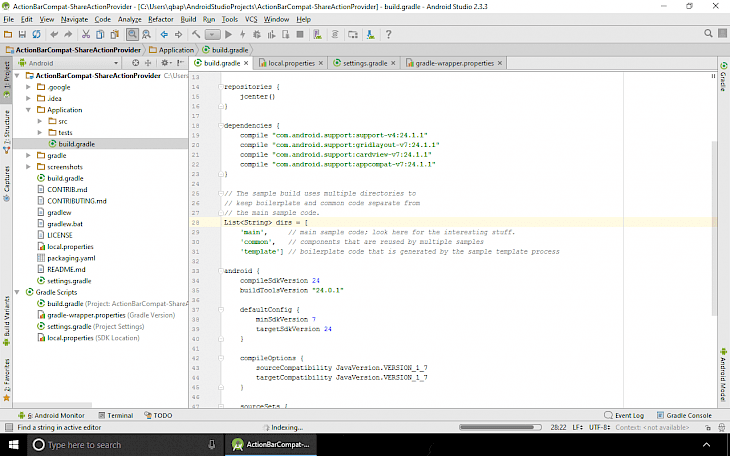This screenshot has height=456, width=730.
Task: Expand the screenshots folder
Action: (x=28, y=167)
